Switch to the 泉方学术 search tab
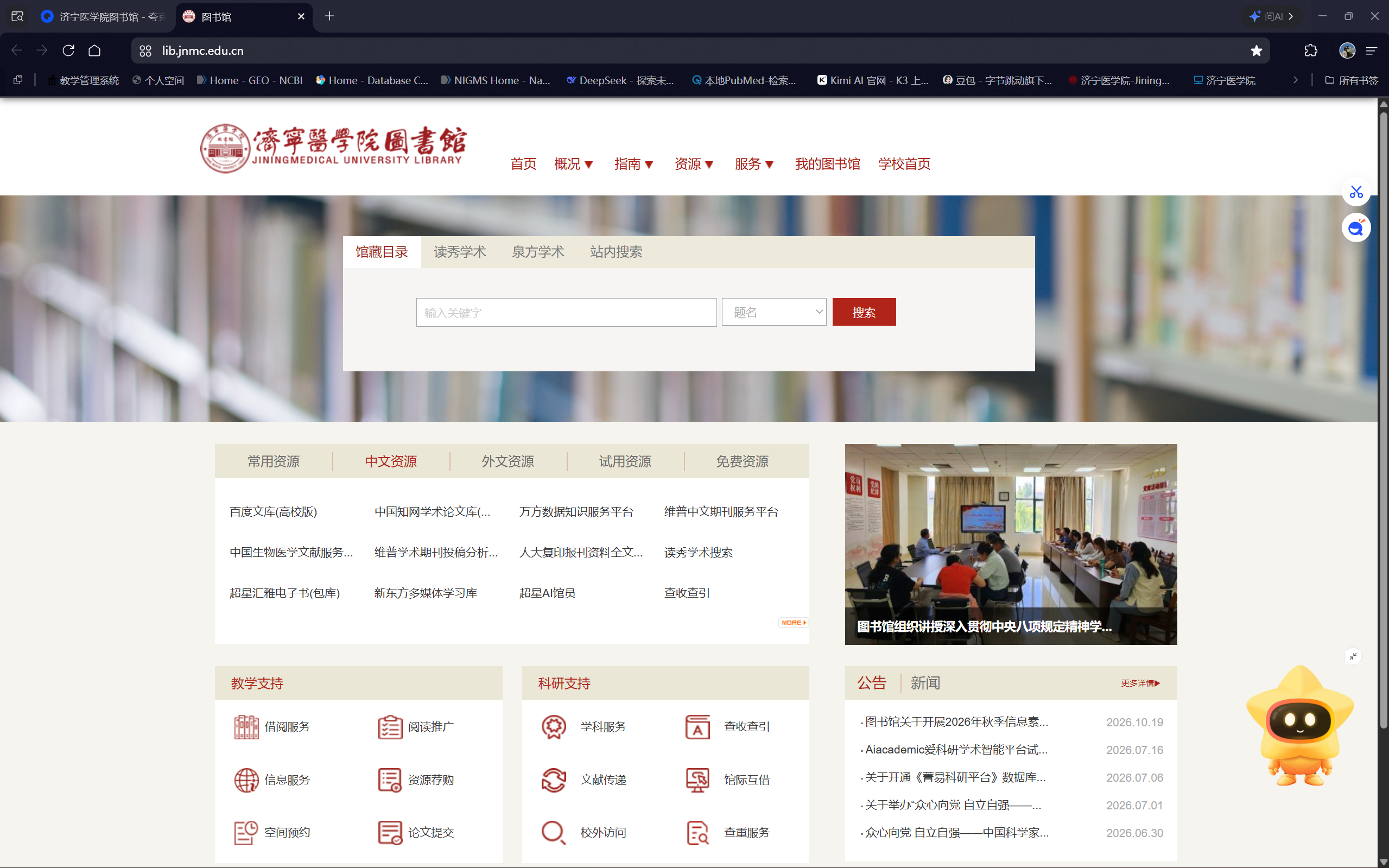This screenshot has height=868, width=1389. click(538, 252)
